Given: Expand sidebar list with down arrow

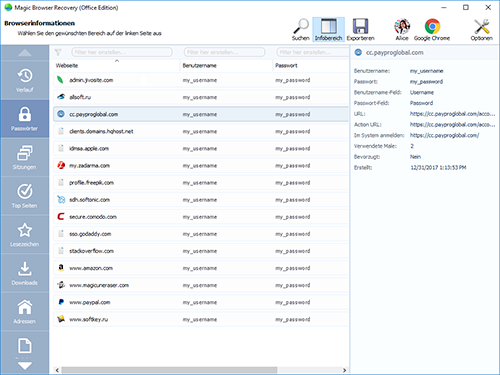Looking at the screenshot, I should pyautogui.click(x=25, y=366).
